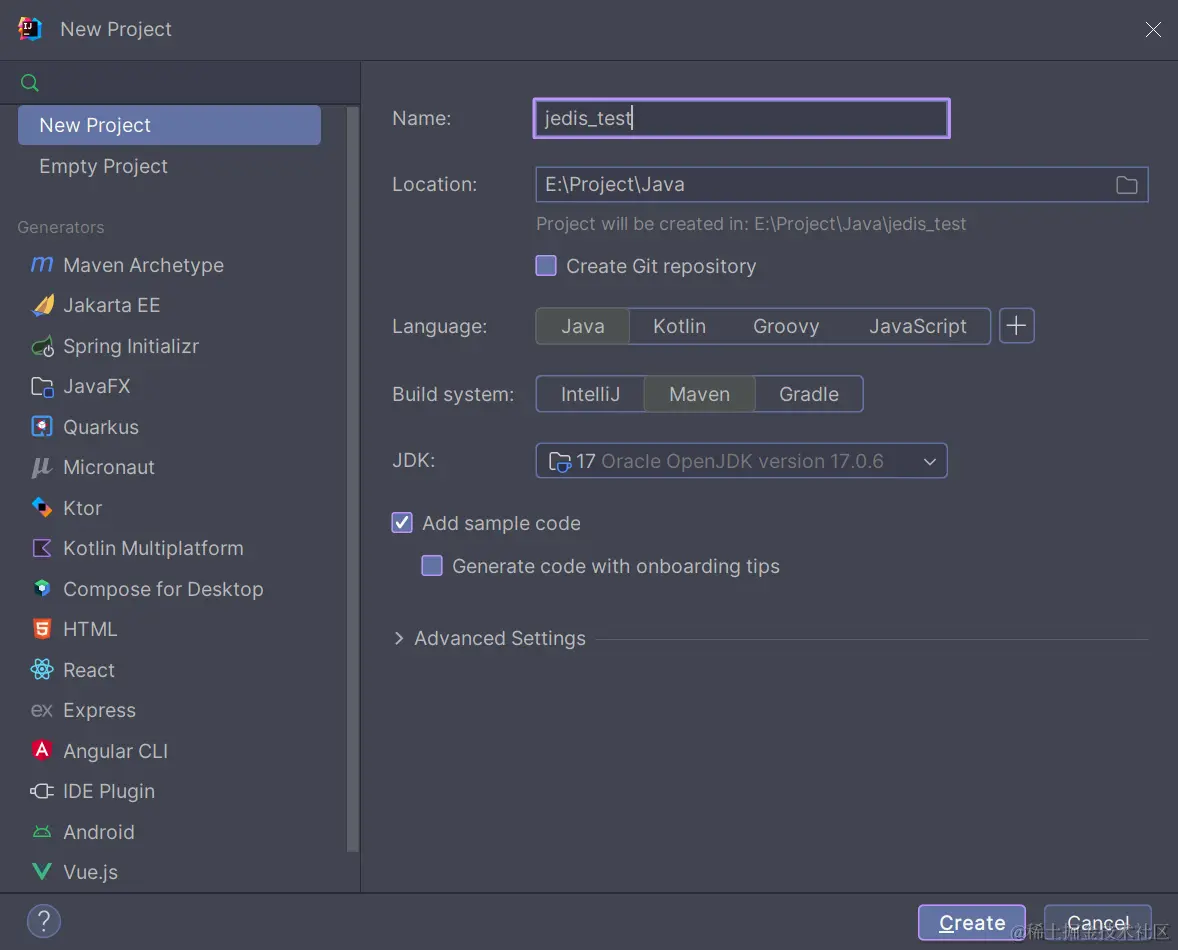Viewport: 1178px width, 950px height.
Task: Click the IDE Plugin plug icon
Action: 42,791
